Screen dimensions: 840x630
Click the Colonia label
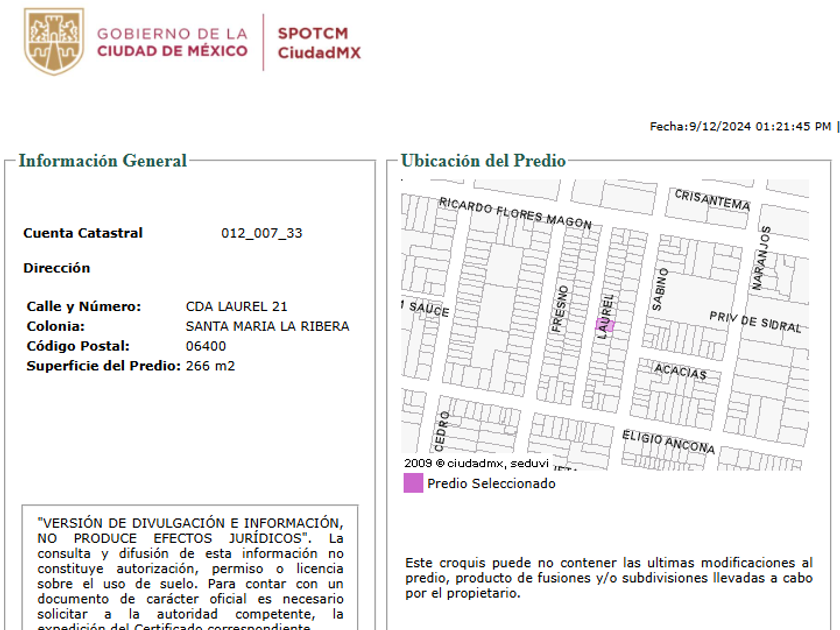tap(56, 326)
